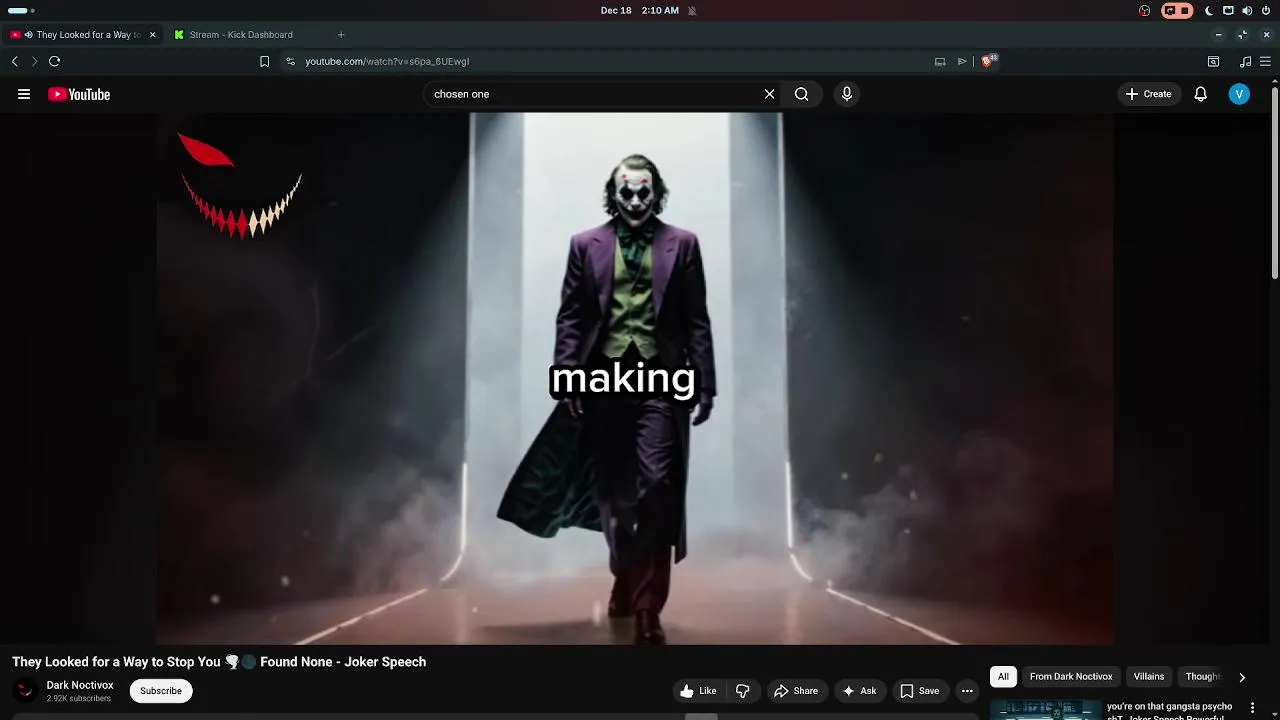Click the video title They Looked for a Way
The height and width of the screenshot is (720, 1280).
coord(219,662)
